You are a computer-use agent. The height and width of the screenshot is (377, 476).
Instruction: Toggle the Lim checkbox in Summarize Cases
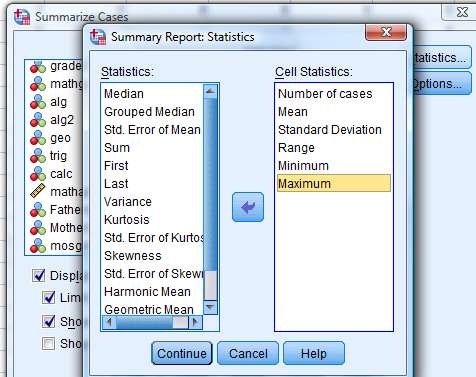[49, 297]
